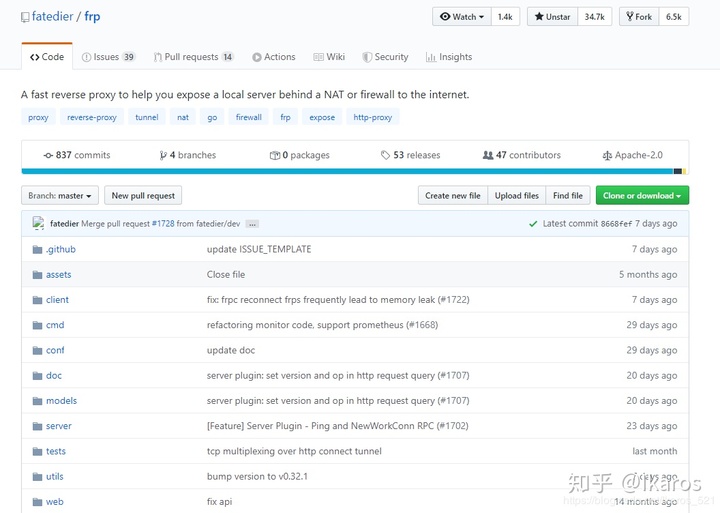Switch to the Security tab
720x513 pixels.
(385, 57)
